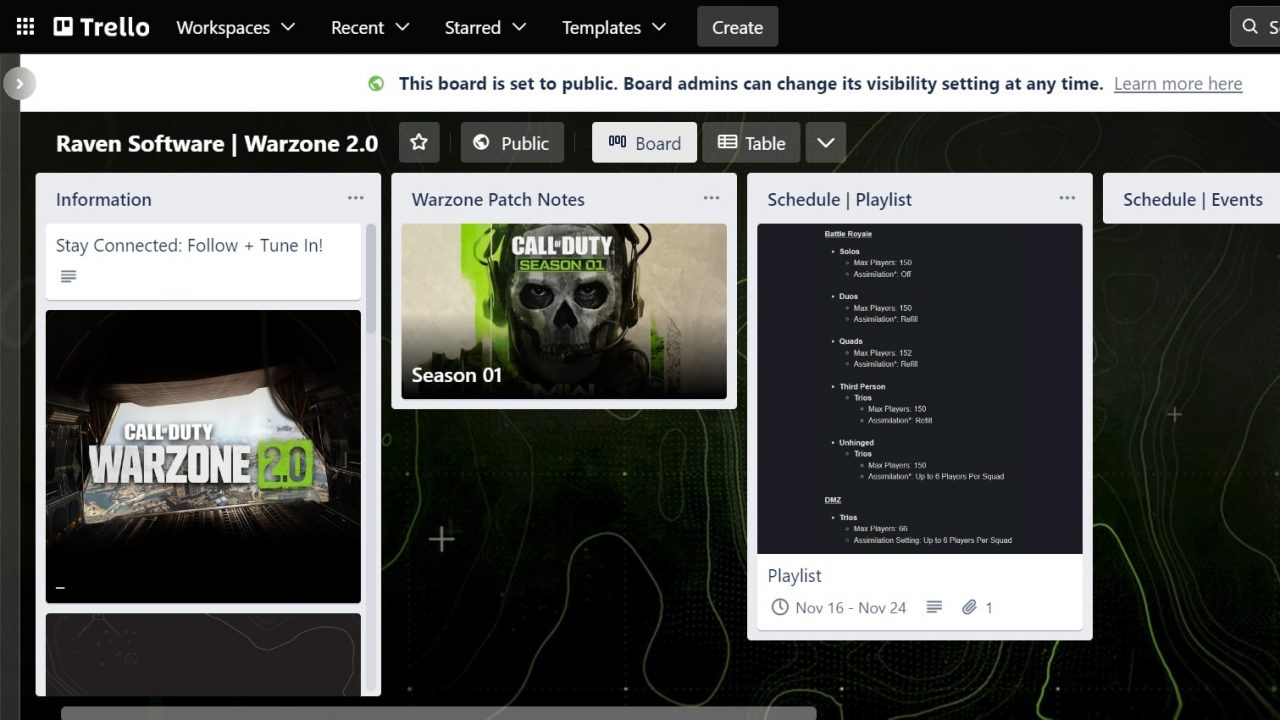Click the description icon on the Playlist card

934,607
